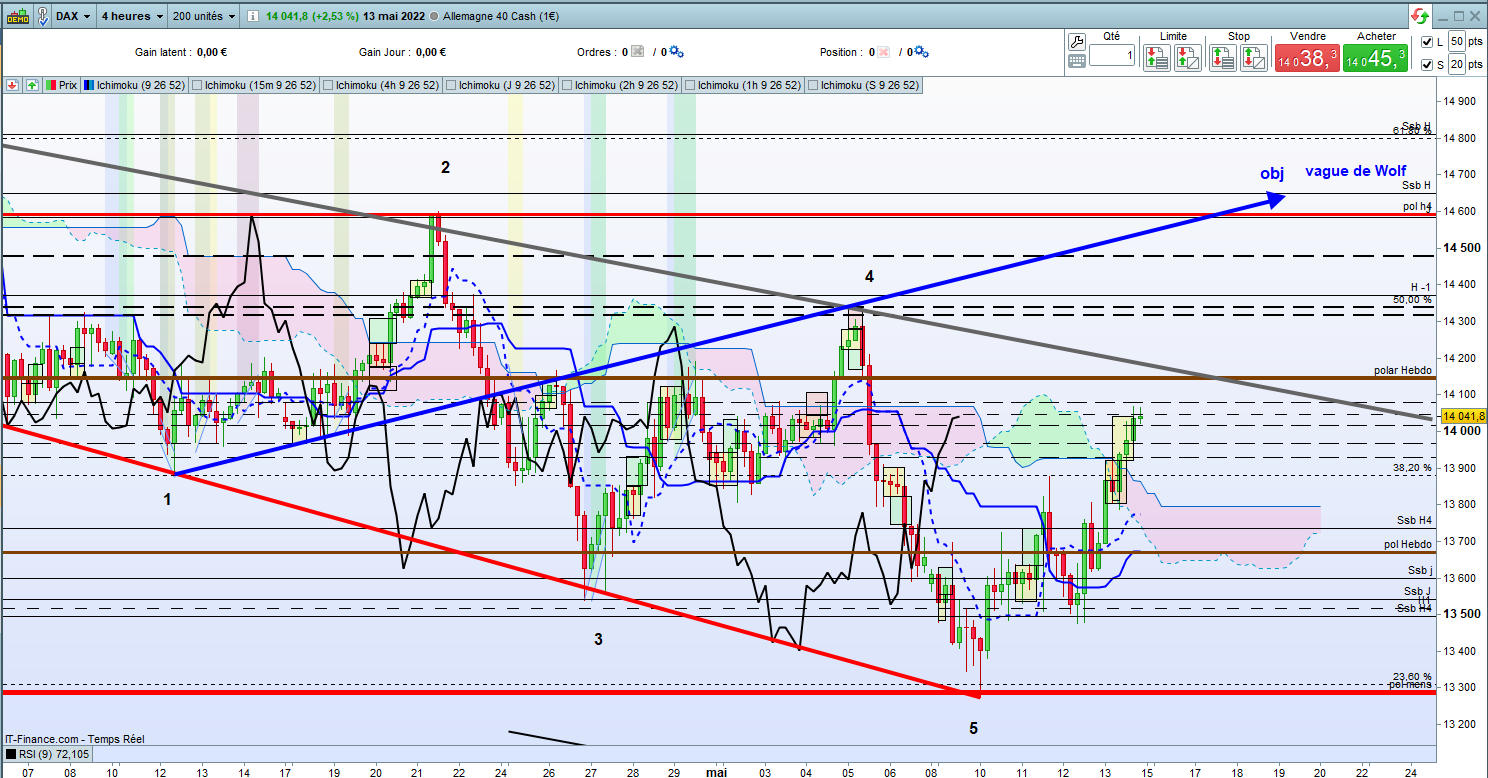This screenshot has height=778, width=1488.
Task: Click the Ichimoku blue color swatch
Action: coord(90,85)
